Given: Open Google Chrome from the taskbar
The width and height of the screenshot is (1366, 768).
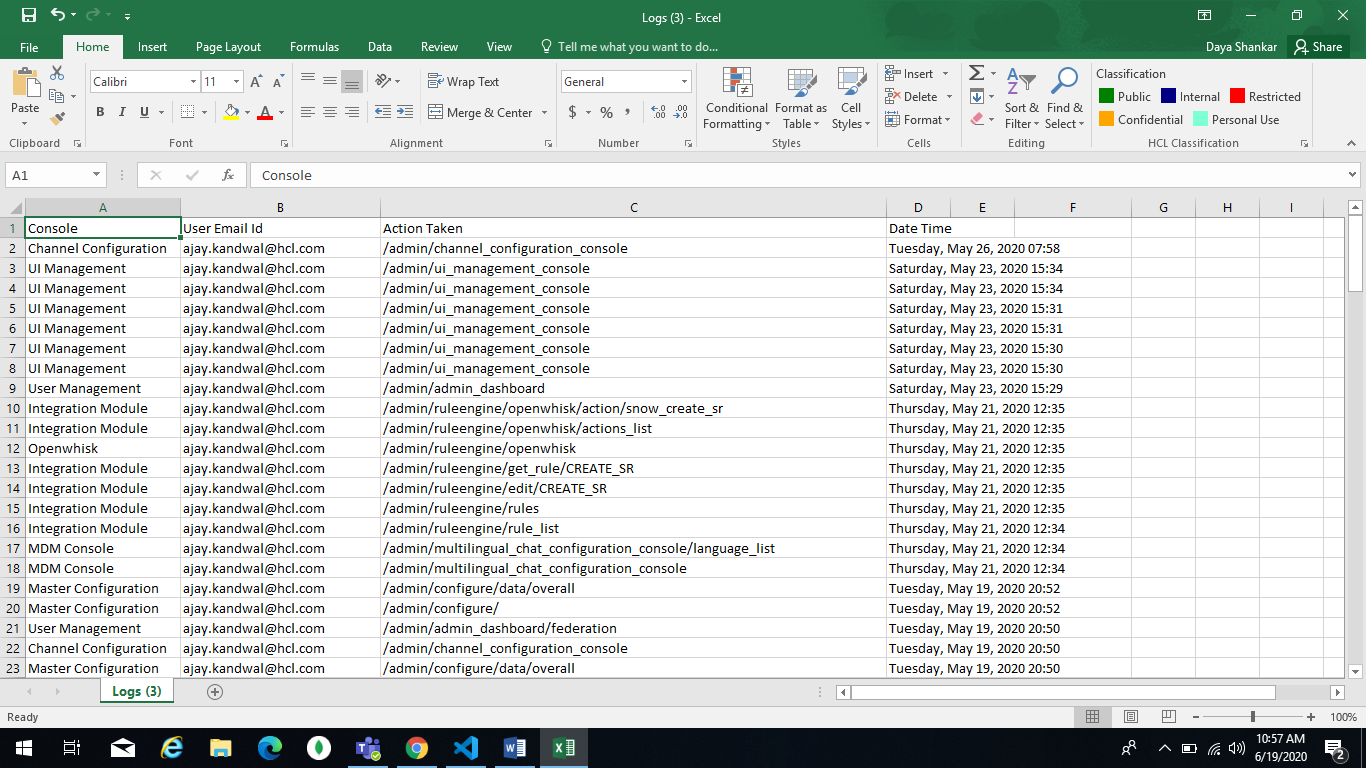Looking at the screenshot, I should pyautogui.click(x=417, y=748).
